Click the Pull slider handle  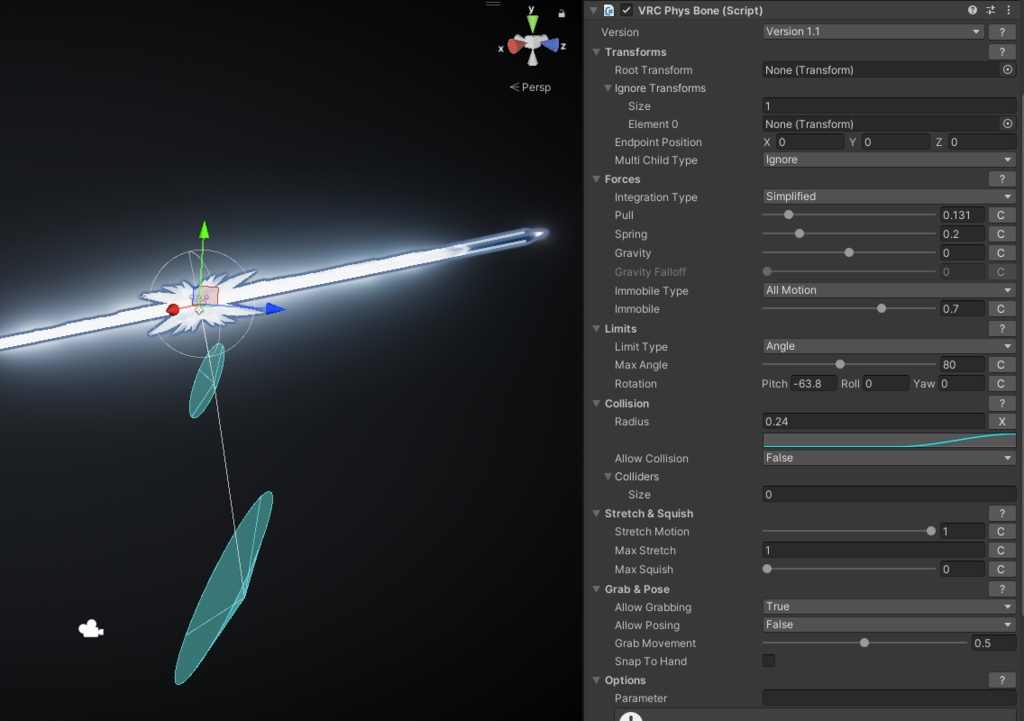pyautogui.click(x=788, y=215)
